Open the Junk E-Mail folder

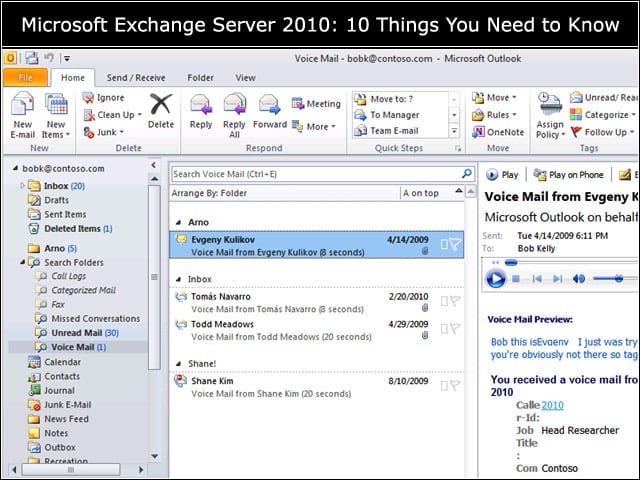59,405
